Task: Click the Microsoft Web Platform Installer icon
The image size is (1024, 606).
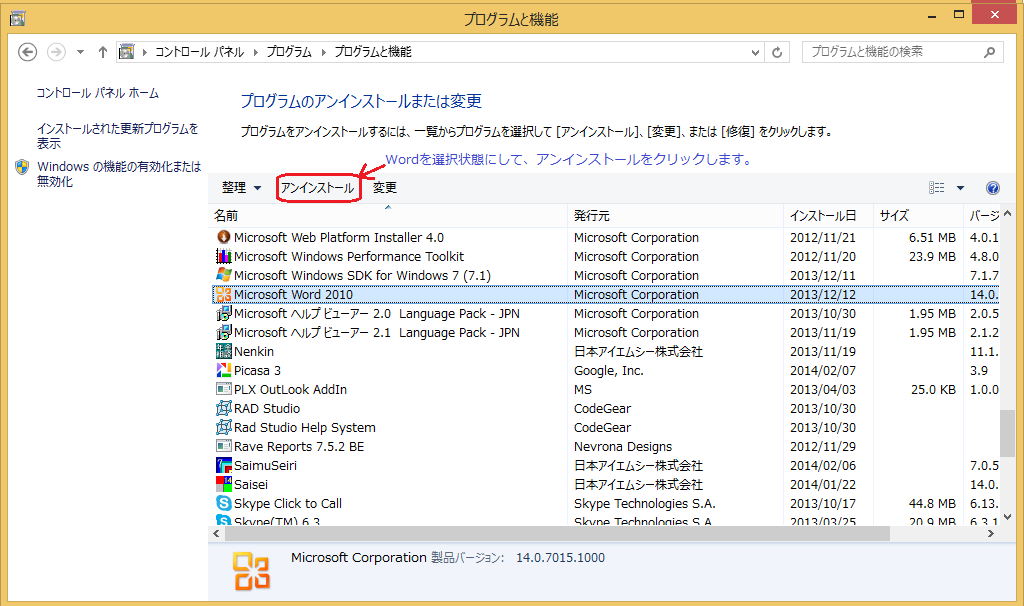Action: point(224,238)
